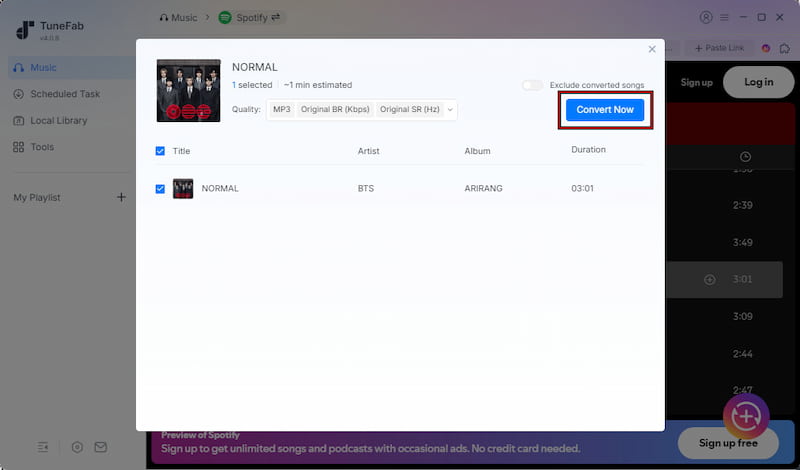Click the Spotify Sign up link

point(696,82)
